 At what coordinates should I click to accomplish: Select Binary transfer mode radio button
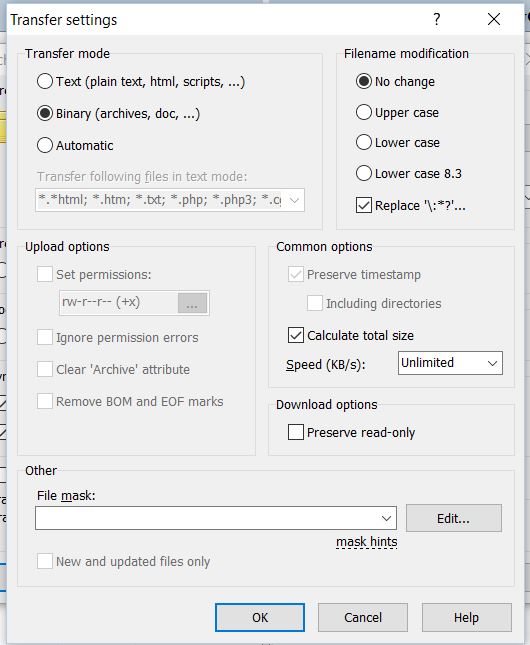(45, 113)
